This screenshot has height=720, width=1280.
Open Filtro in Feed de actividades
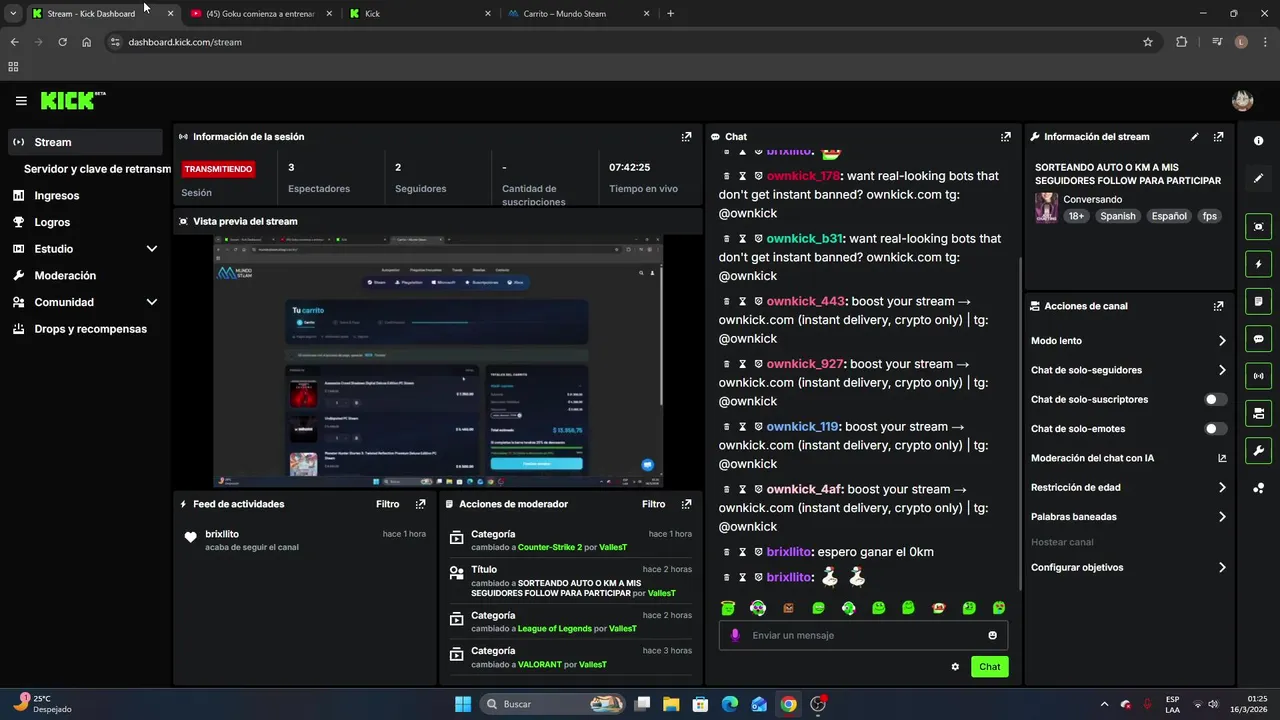tap(387, 504)
